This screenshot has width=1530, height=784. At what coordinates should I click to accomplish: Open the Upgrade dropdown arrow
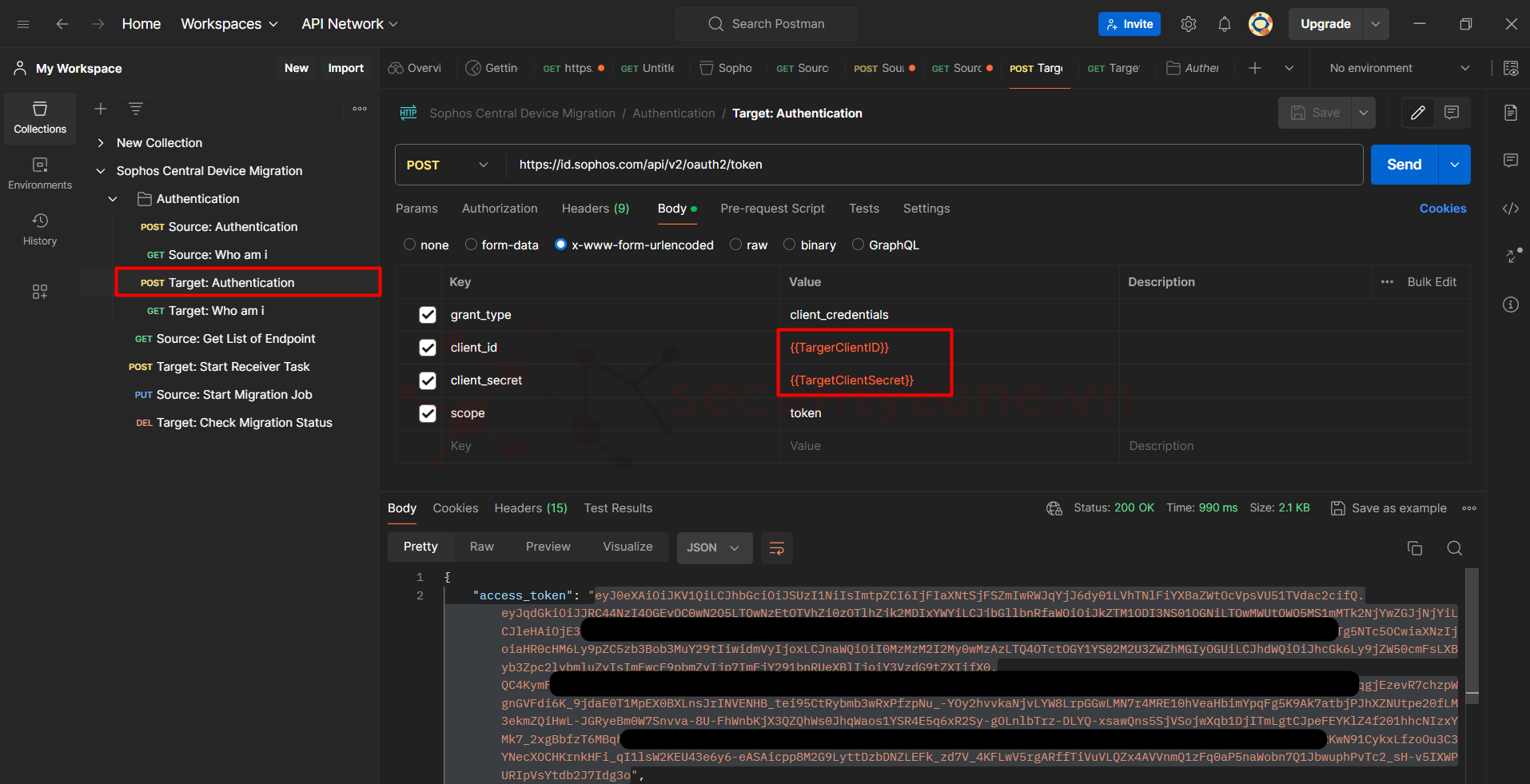1376,24
